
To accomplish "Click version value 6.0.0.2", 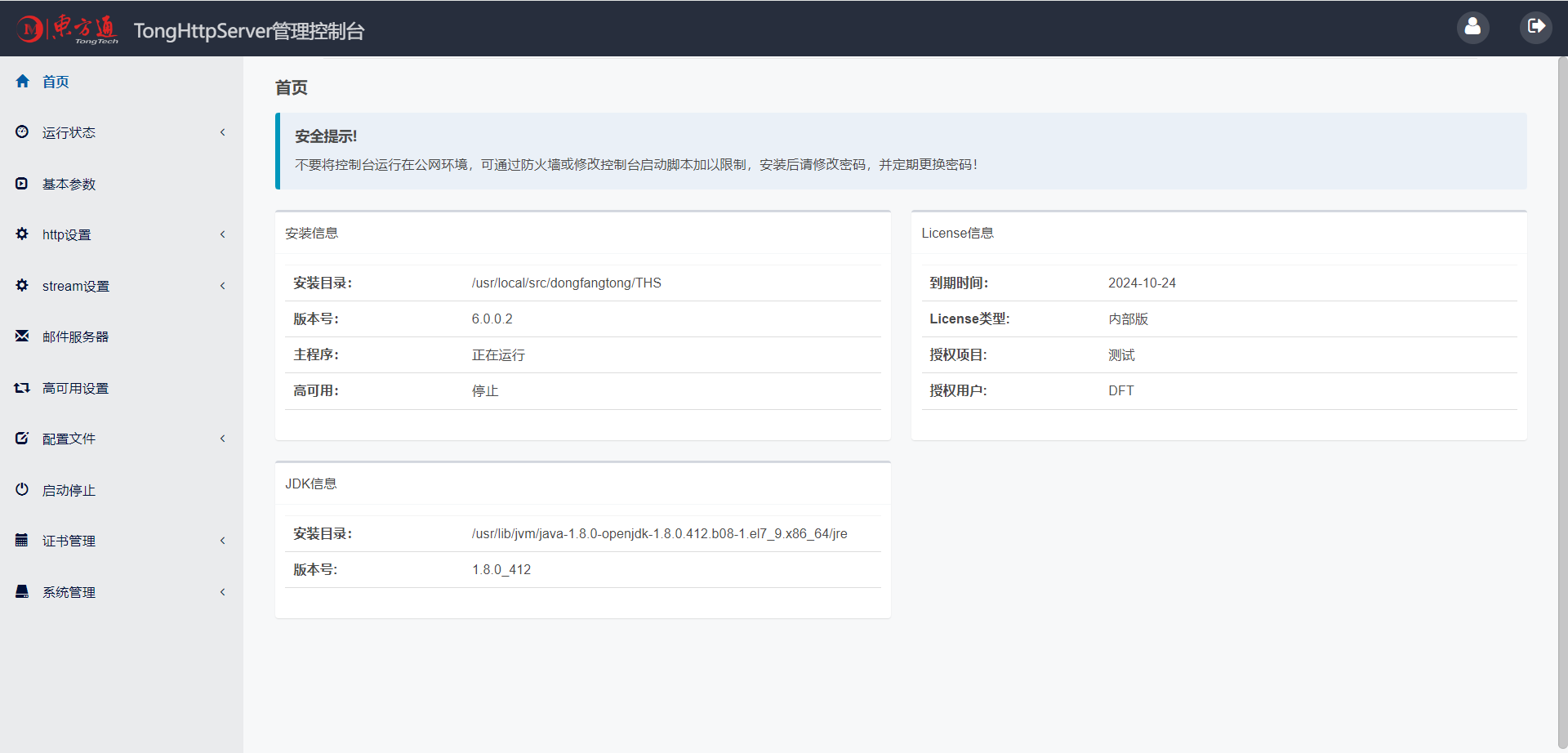I will pyautogui.click(x=492, y=319).
